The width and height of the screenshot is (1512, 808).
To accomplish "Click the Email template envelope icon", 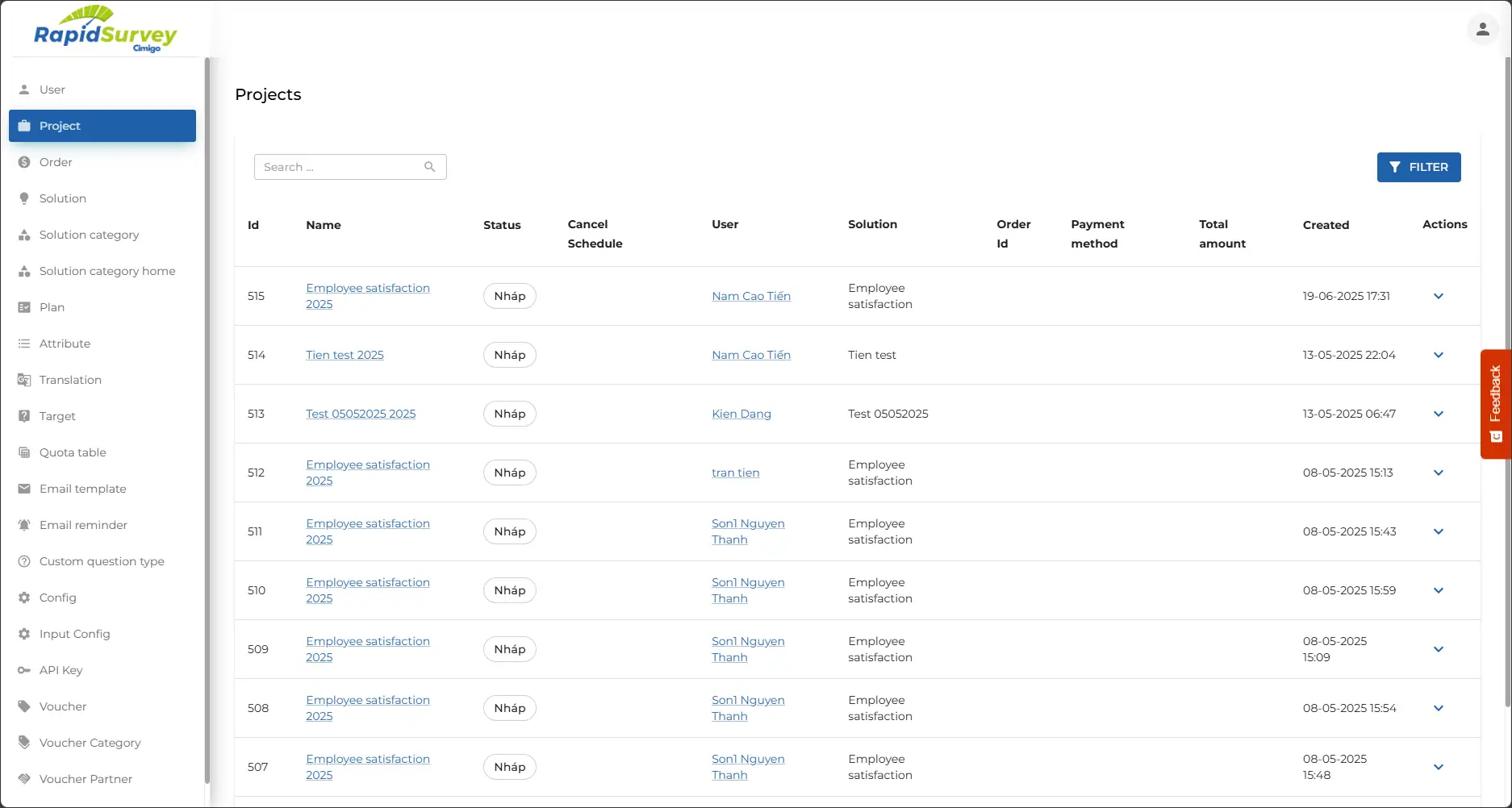I will point(24,489).
